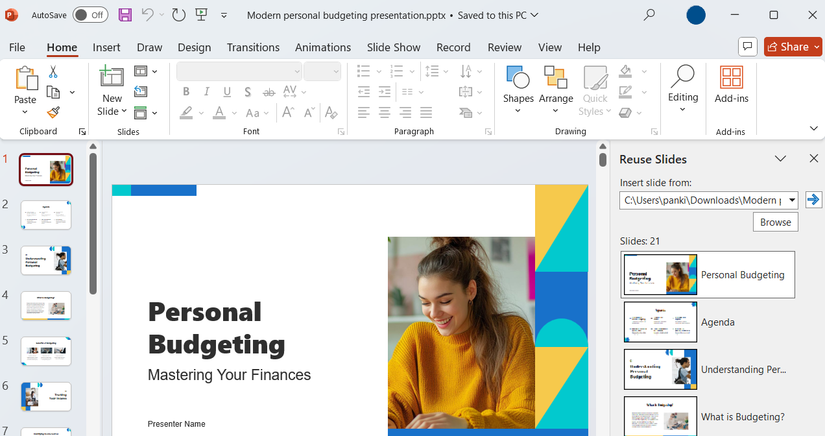Select slide 3 thumbnail in left panel
Viewport: 825px width, 436px height.
pos(46,260)
